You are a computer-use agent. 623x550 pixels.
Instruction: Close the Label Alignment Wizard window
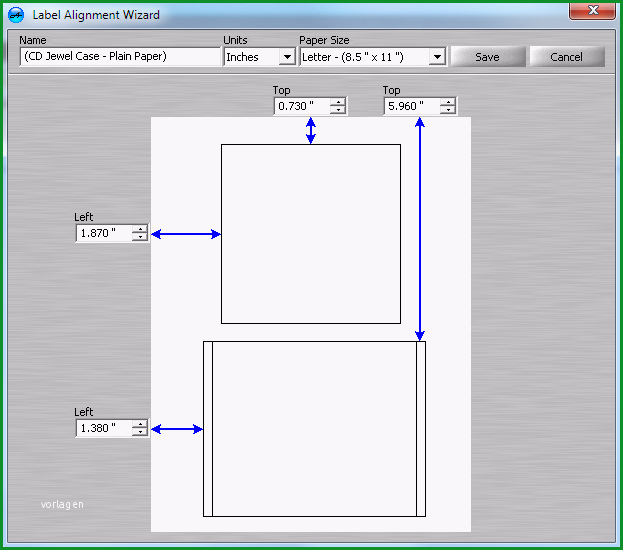coord(592,10)
